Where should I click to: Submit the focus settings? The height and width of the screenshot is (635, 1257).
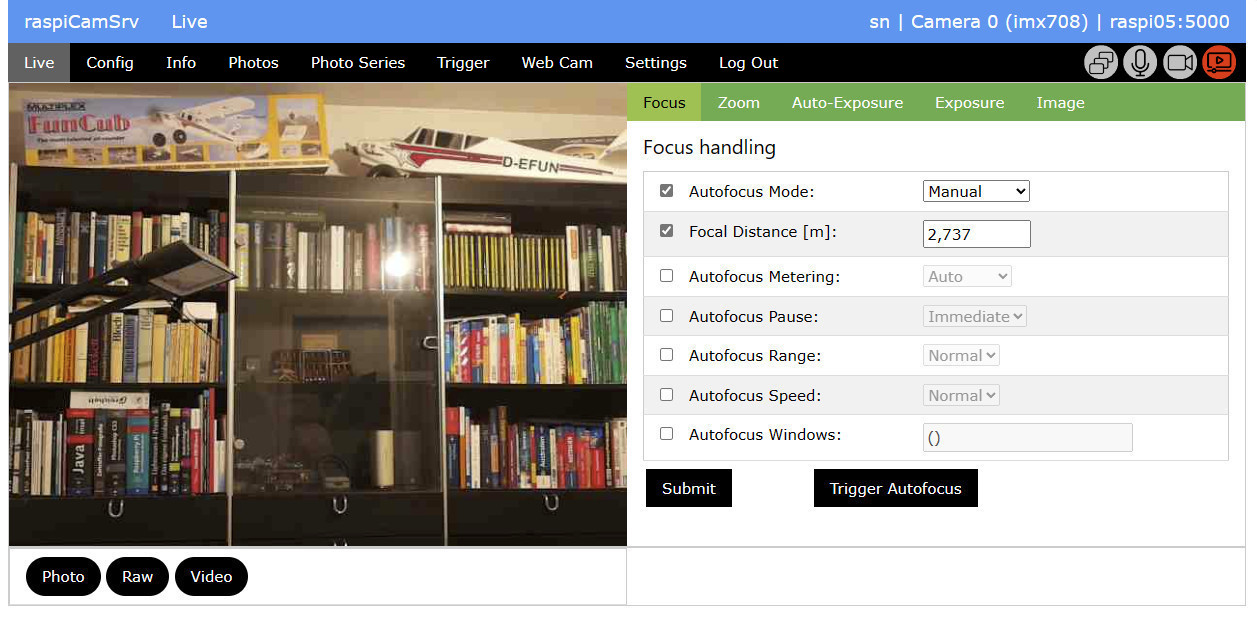(x=688, y=489)
